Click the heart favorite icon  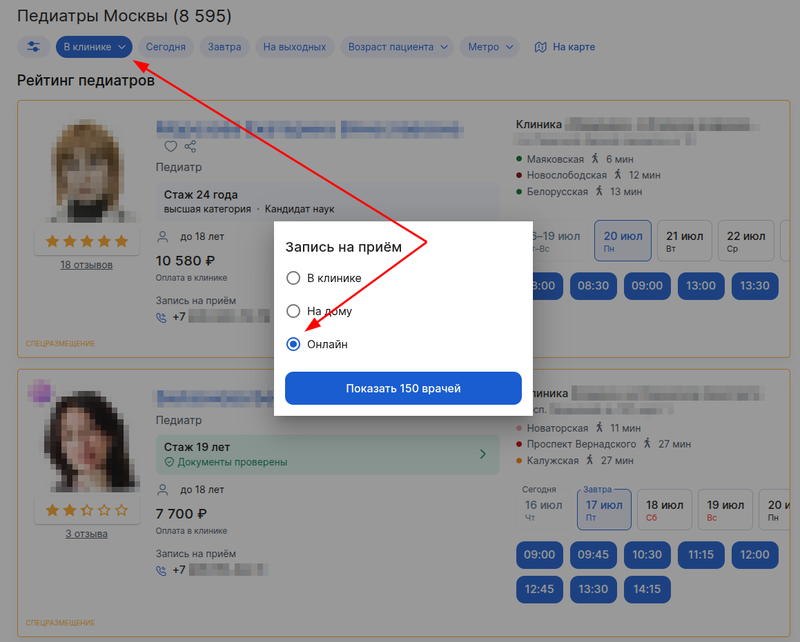(x=170, y=146)
